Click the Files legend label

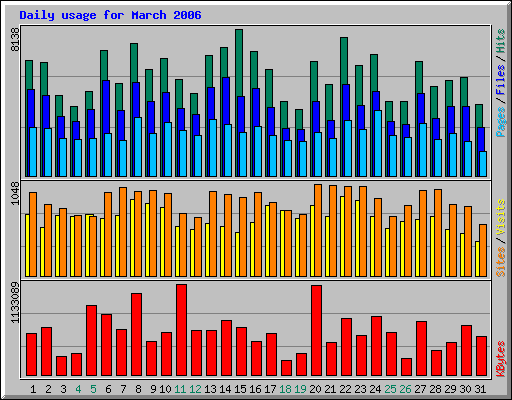(x=501, y=79)
